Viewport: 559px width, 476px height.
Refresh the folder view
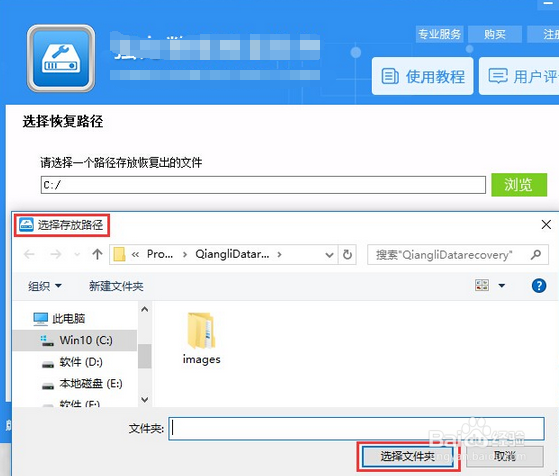point(347,255)
